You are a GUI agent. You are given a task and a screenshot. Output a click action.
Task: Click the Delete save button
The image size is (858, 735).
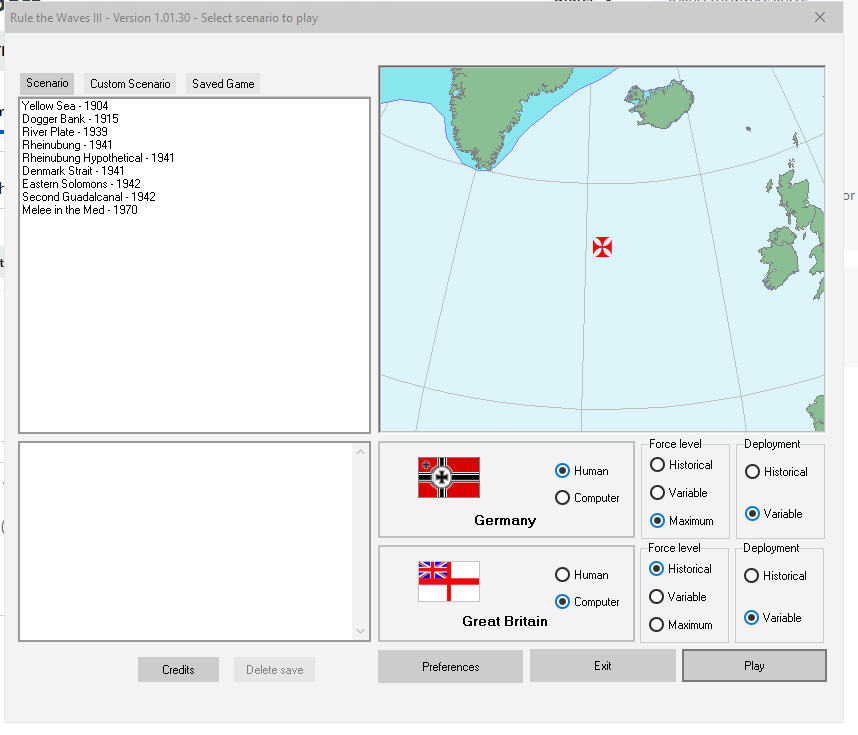coord(275,669)
